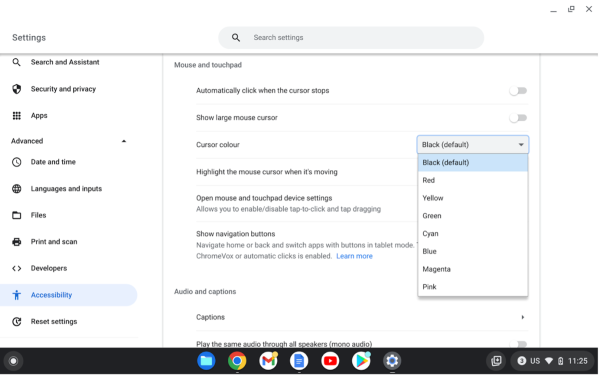
Task: Click the battery icon in system tray
Action: click(x=561, y=361)
